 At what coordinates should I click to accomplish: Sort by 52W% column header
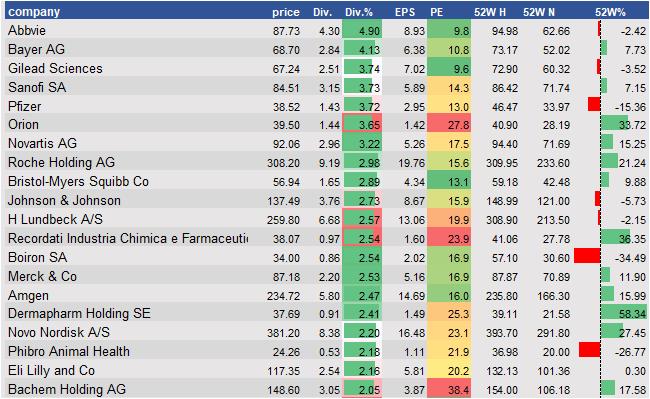610,12
